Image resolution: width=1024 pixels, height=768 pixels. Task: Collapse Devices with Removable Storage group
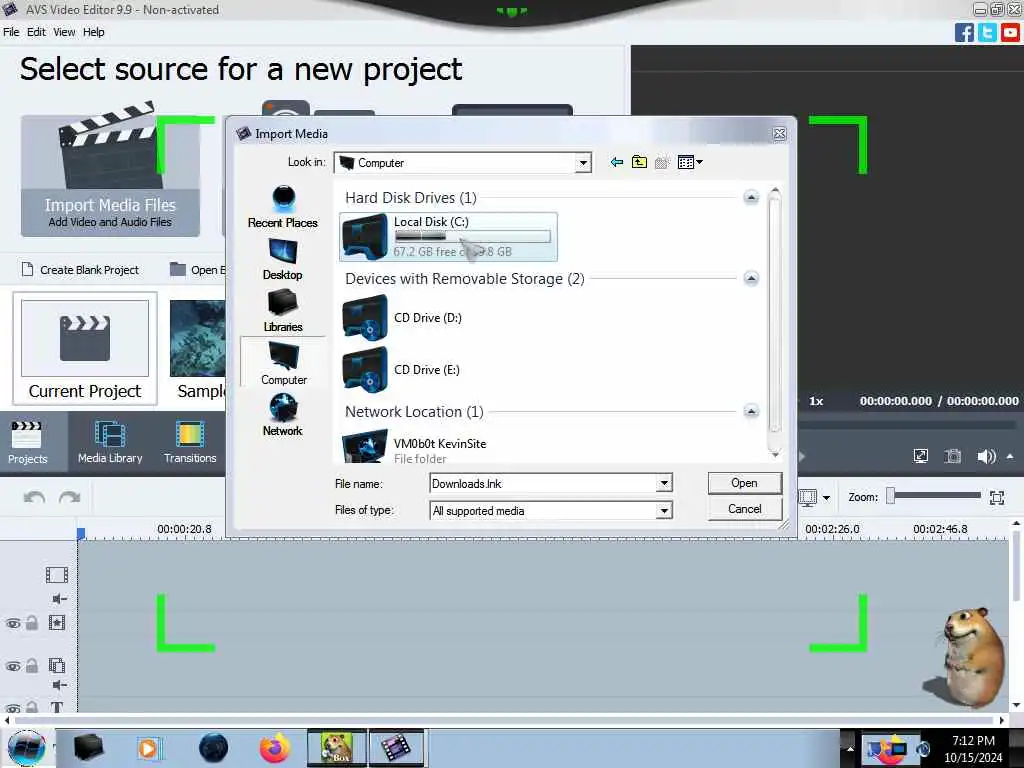[751, 279]
